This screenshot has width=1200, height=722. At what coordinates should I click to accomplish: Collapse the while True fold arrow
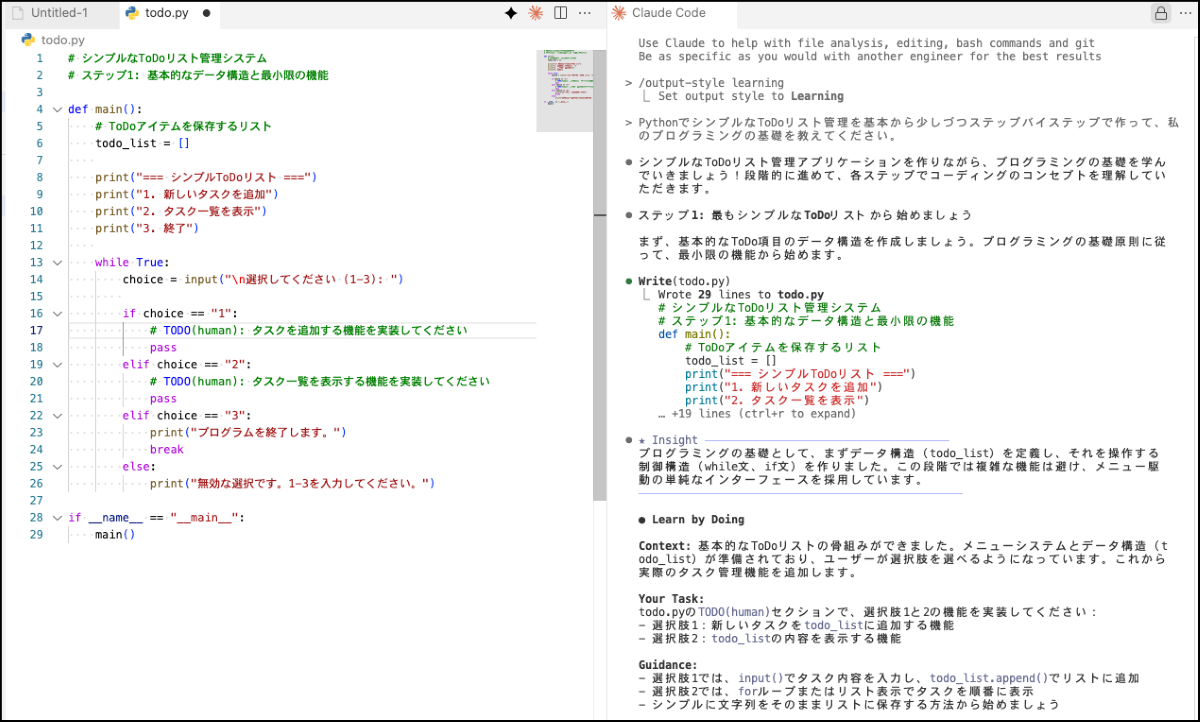[57, 262]
